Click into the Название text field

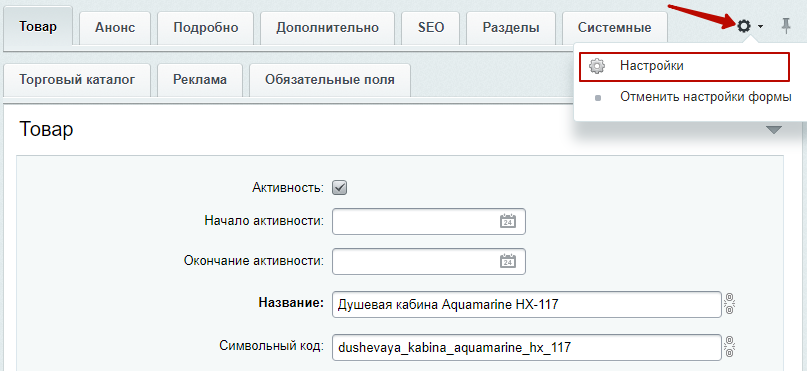(527, 305)
